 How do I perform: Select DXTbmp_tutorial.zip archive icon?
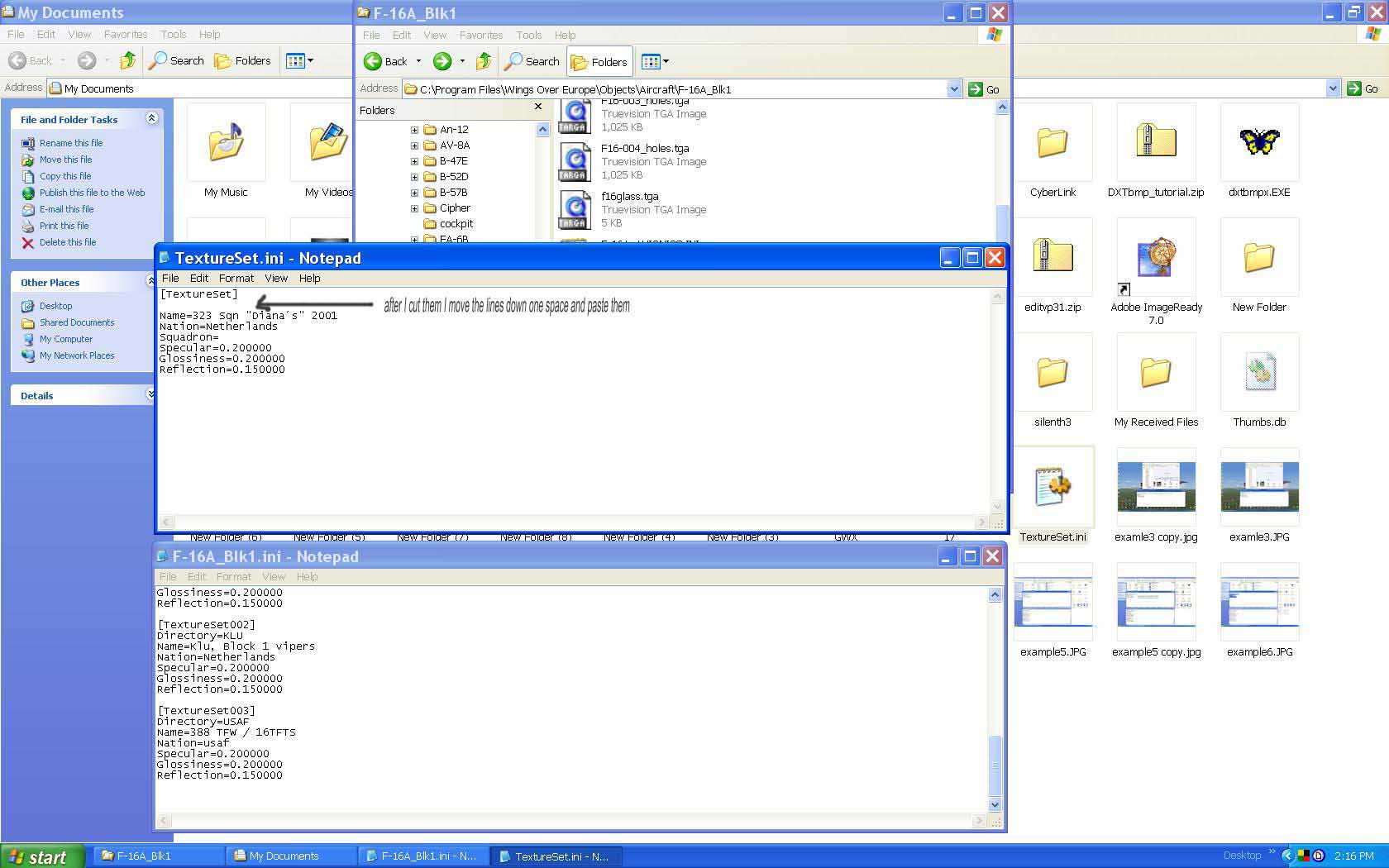[x=1156, y=142]
